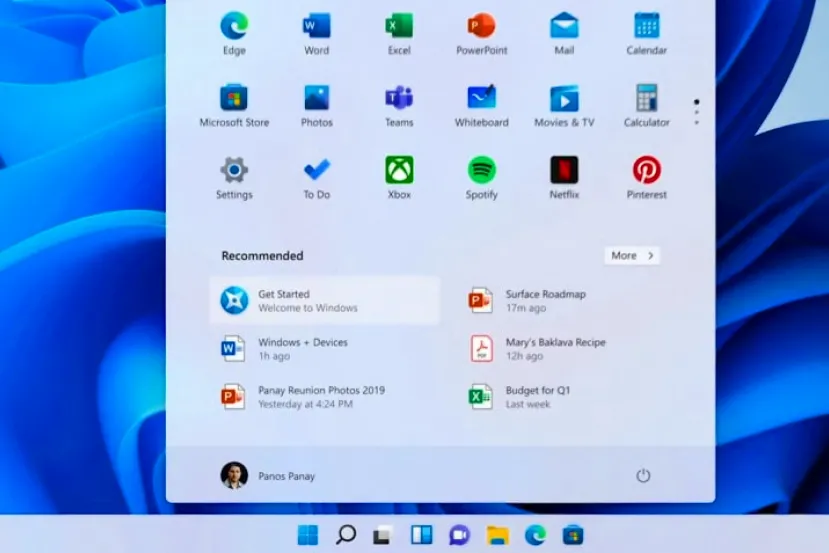
Task: Open Movies & TV app
Action: [564, 106]
